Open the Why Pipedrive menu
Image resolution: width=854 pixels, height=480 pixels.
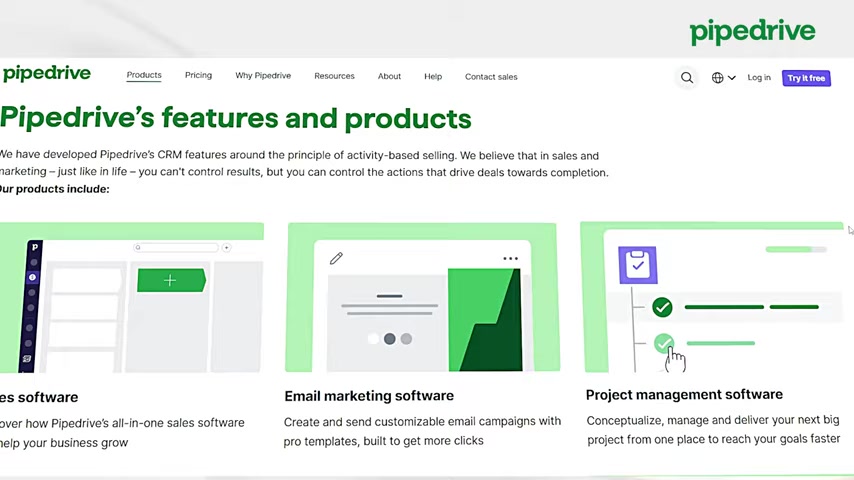click(x=263, y=76)
